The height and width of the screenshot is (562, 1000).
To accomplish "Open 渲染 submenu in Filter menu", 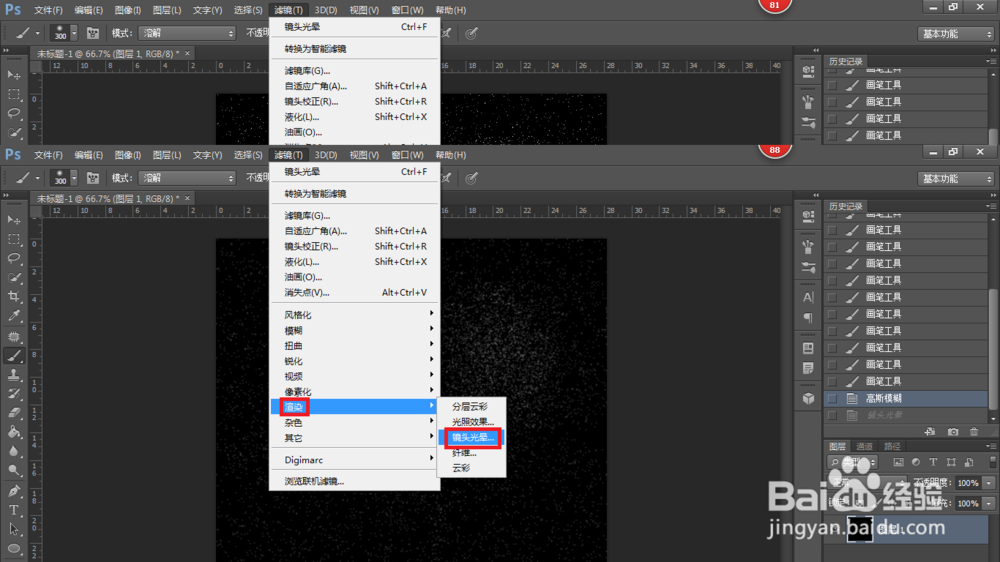I will click(x=355, y=407).
